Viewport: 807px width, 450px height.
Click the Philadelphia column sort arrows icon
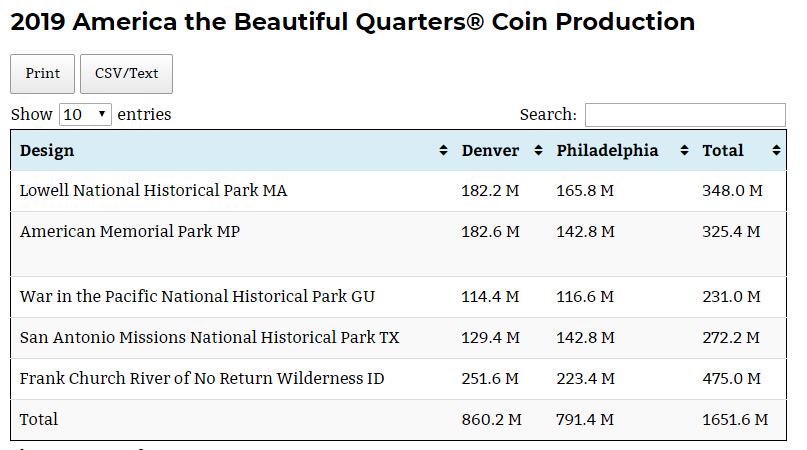pyautogui.click(x=684, y=151)
